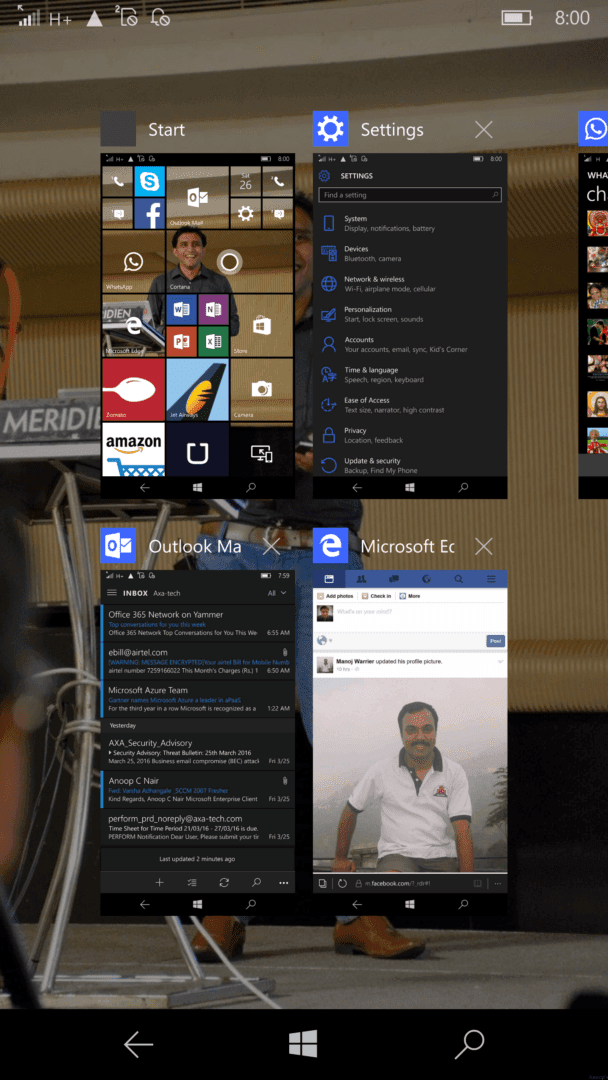608x1080 pixels.
Task: Open System in Settings list
Action: (410, 223)
